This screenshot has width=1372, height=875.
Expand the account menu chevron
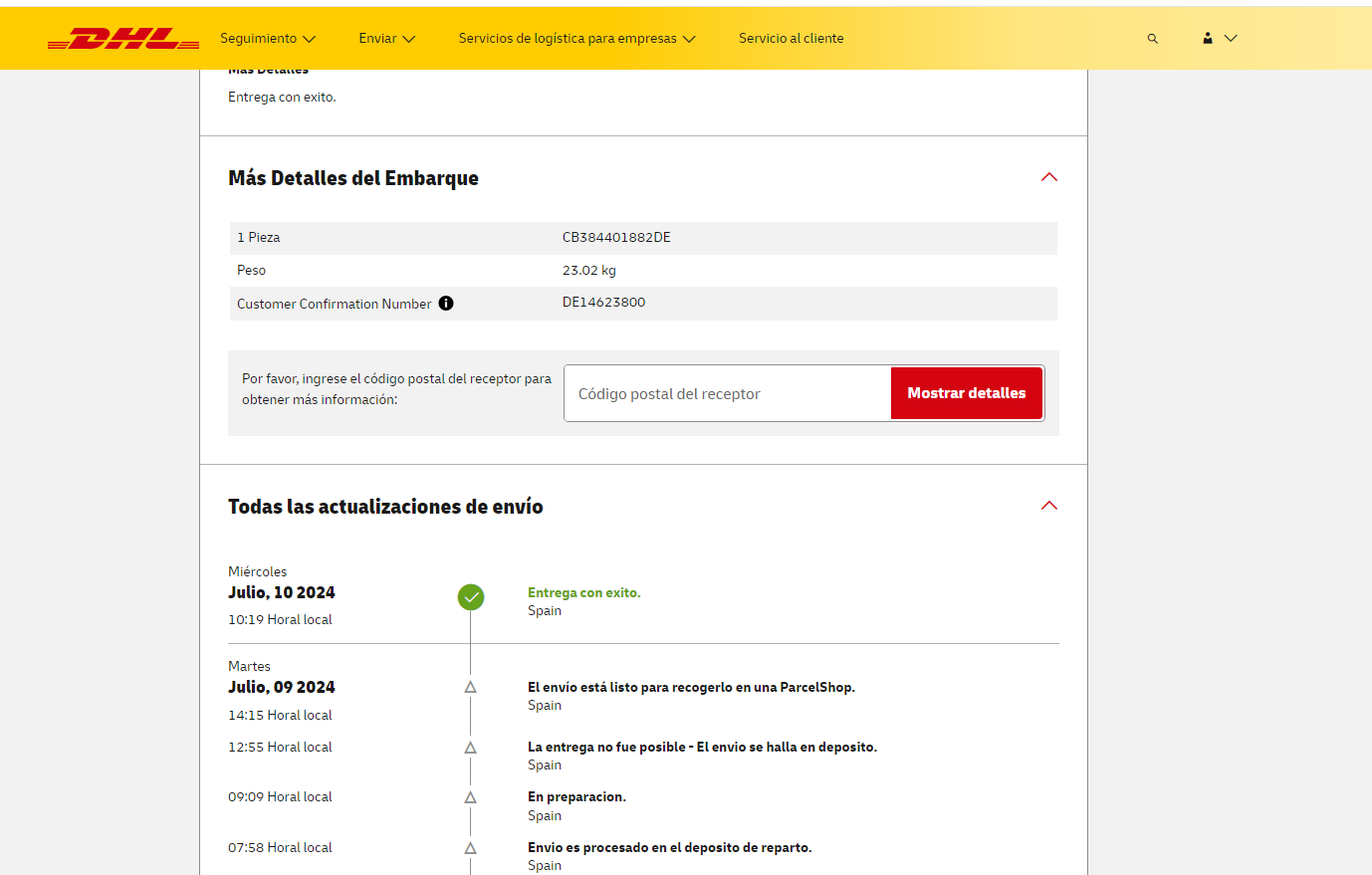pyautogui.click(x=1231, y=38)
